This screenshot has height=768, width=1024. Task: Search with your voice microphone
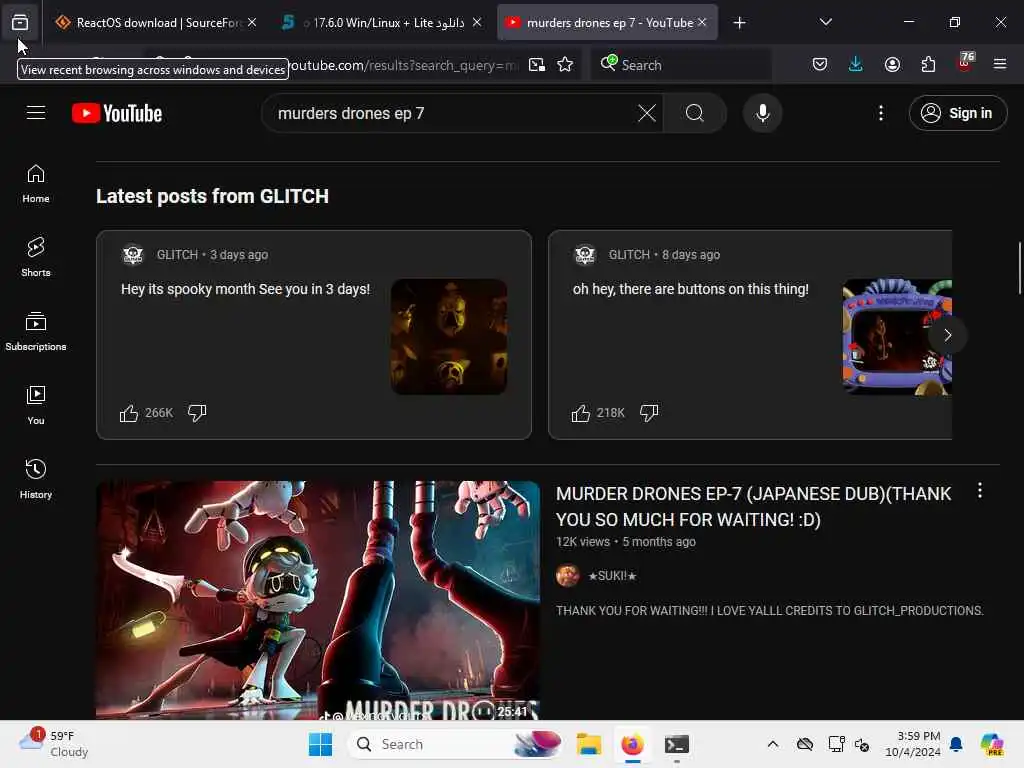point(762,114)
